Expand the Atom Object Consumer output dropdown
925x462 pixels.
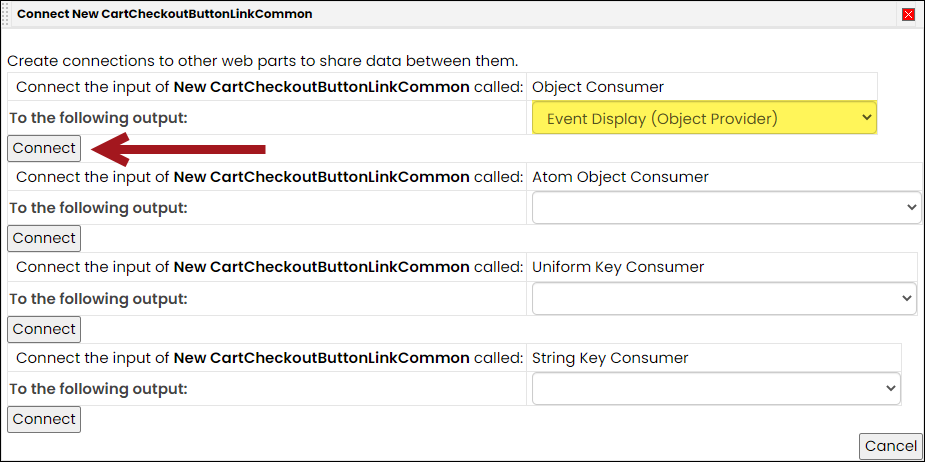pos(726,208)
